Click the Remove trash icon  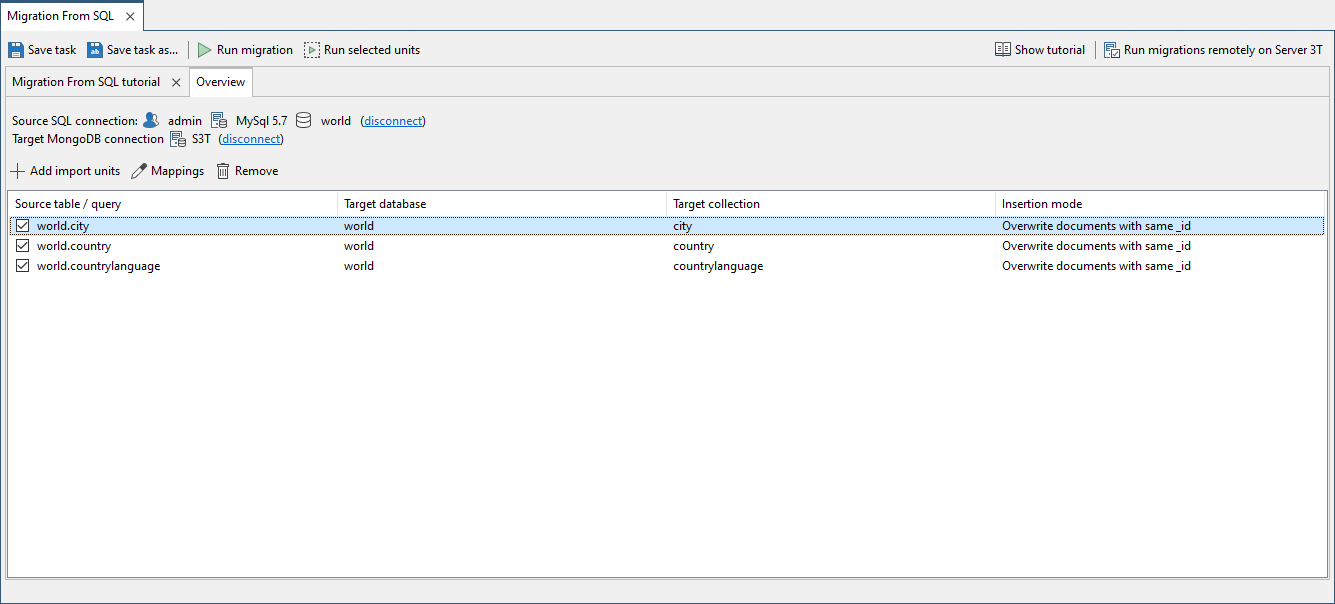coord(223,171)
